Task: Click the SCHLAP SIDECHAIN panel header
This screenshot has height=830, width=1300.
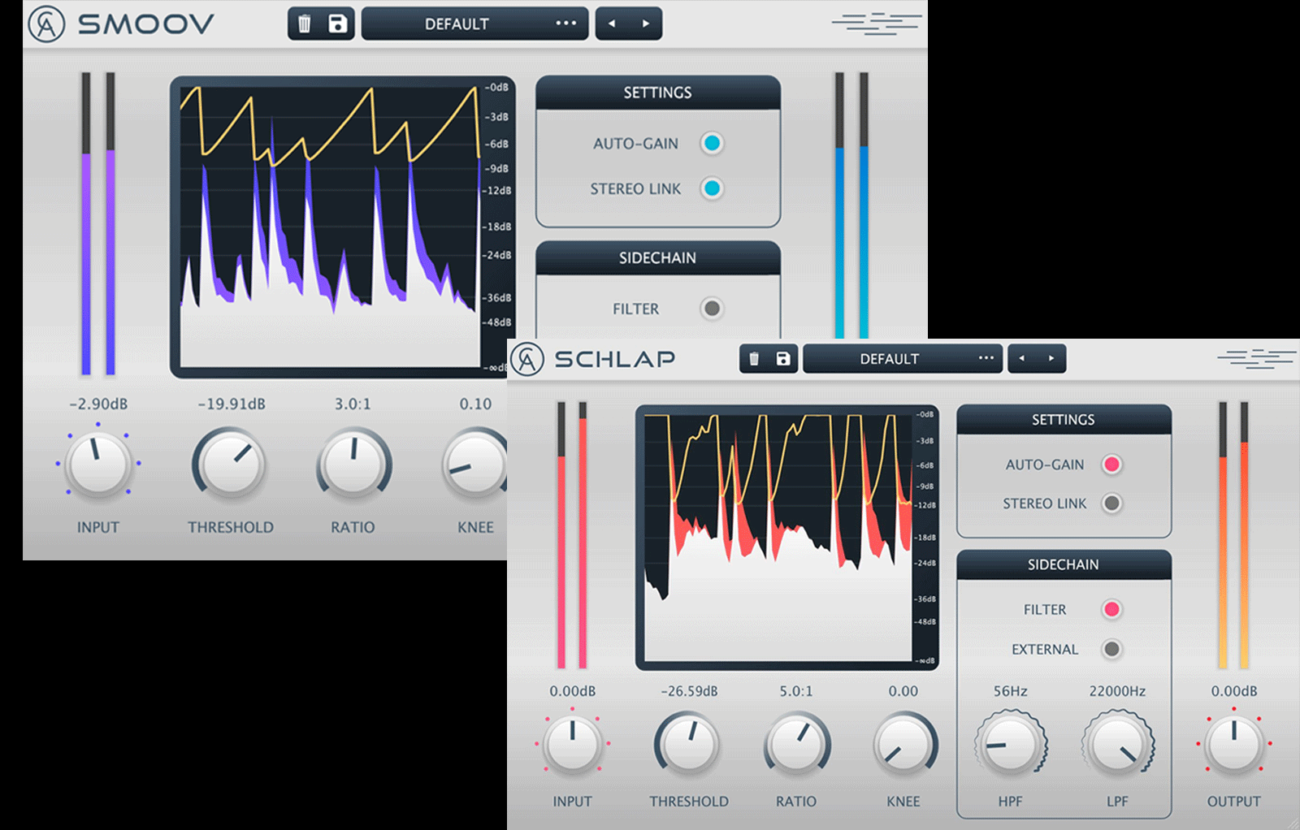Action: pos(1063,565)
